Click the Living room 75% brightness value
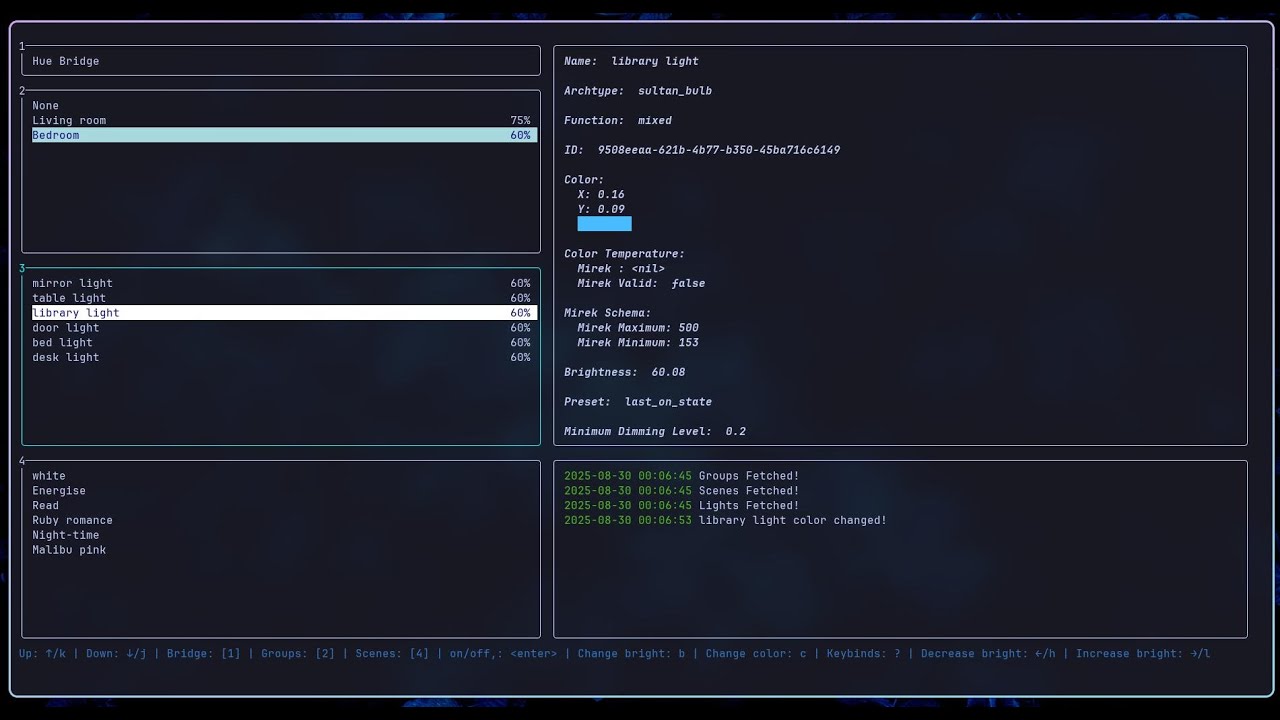This screenshot has width=1280, height=720. 520,121
